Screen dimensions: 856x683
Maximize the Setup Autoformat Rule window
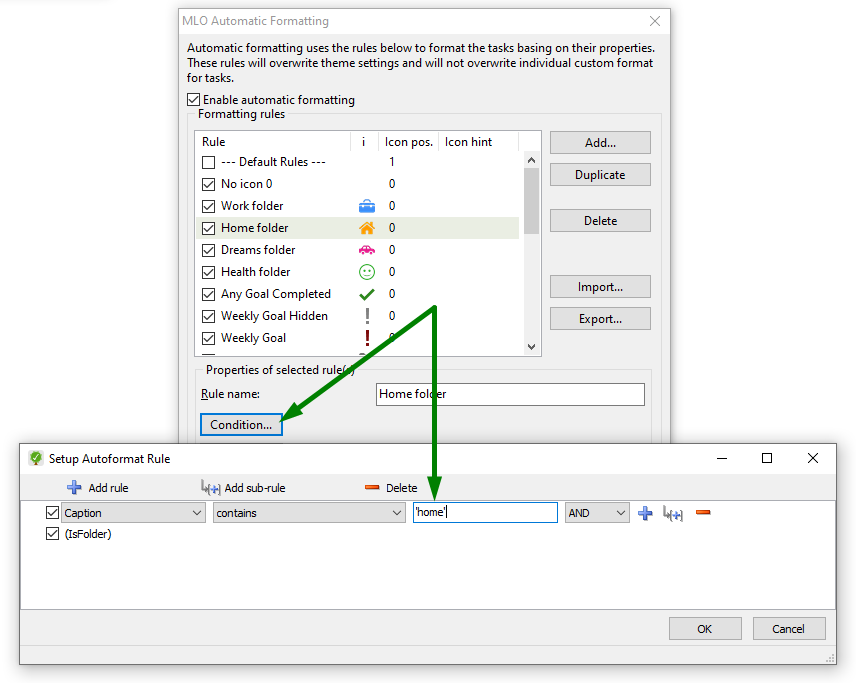767,458
